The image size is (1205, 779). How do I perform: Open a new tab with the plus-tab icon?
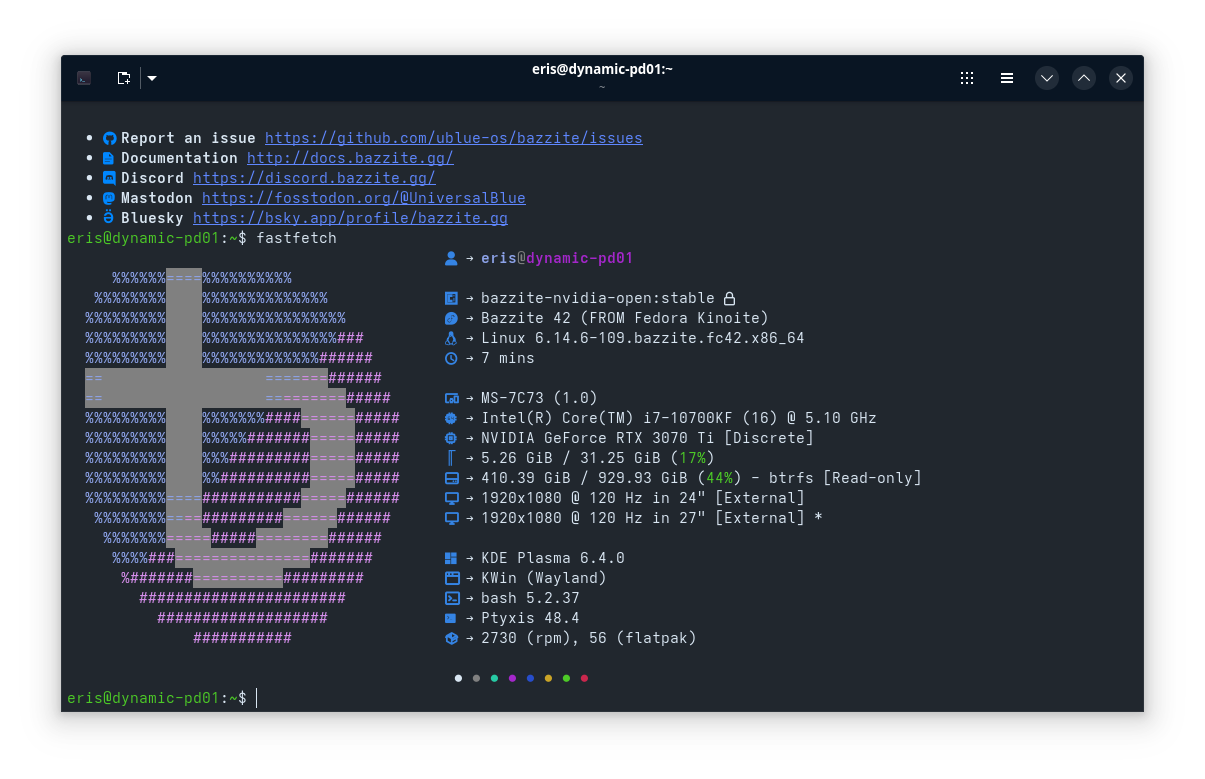[123, 78]
